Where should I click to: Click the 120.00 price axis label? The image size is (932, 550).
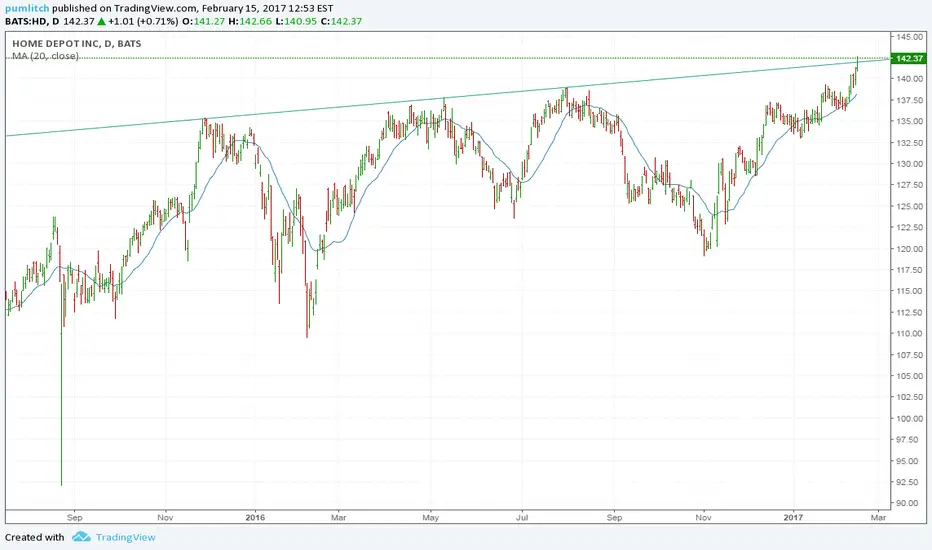(x=909, y=249)
